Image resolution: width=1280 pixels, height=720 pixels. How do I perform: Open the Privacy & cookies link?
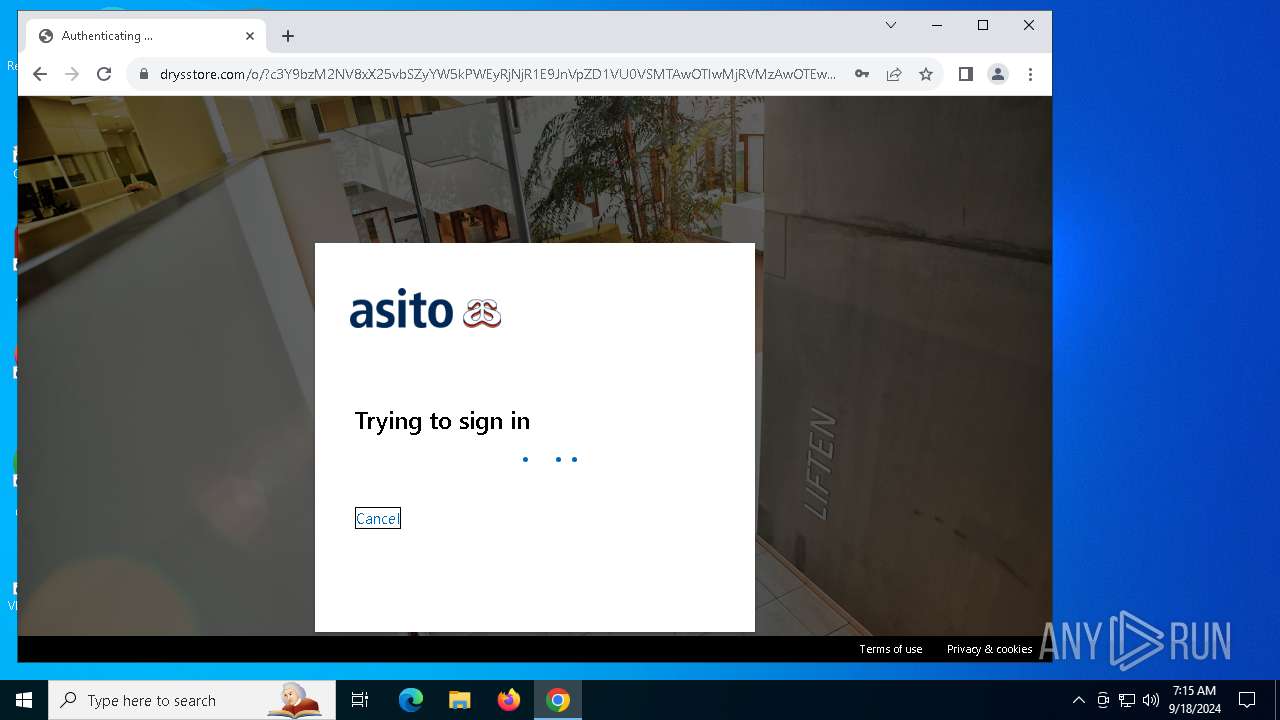tap(990, 649)
